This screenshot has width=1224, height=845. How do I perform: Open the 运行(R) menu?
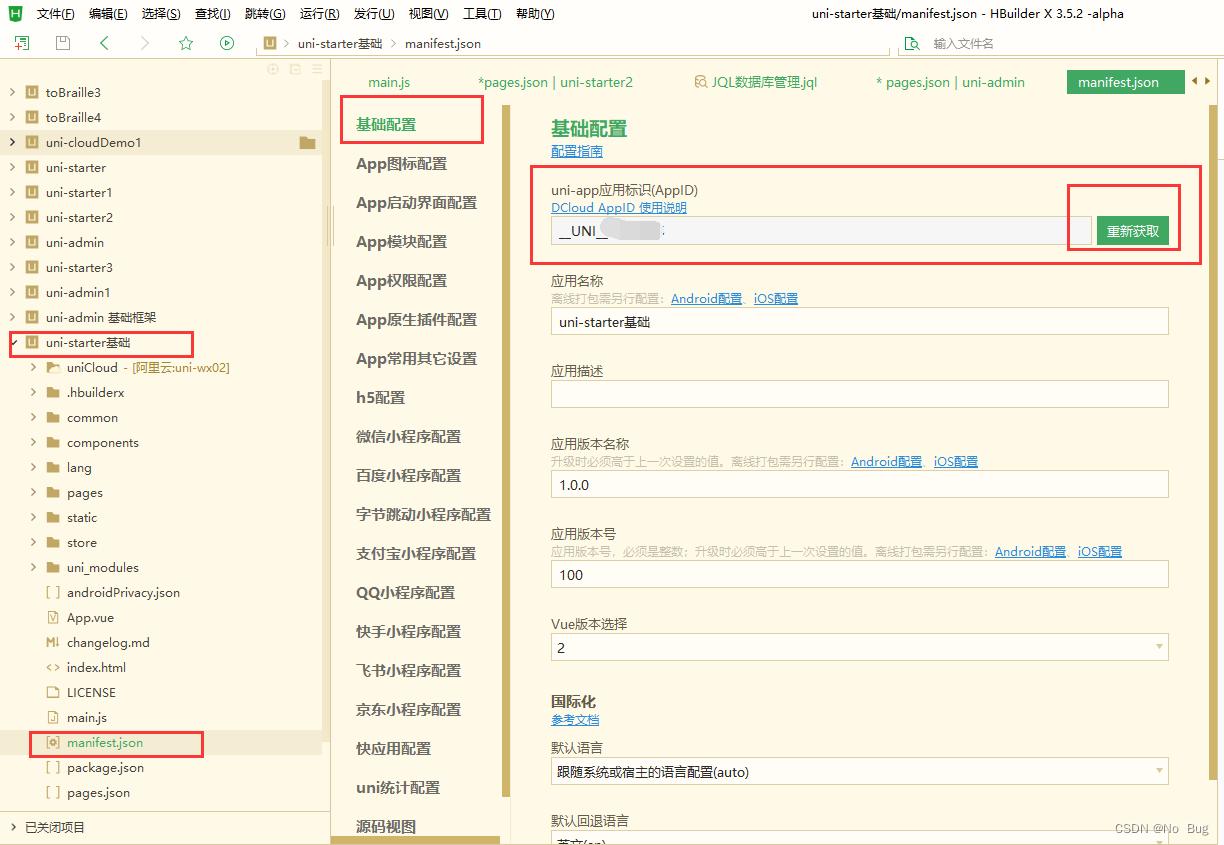pos(319,14)
